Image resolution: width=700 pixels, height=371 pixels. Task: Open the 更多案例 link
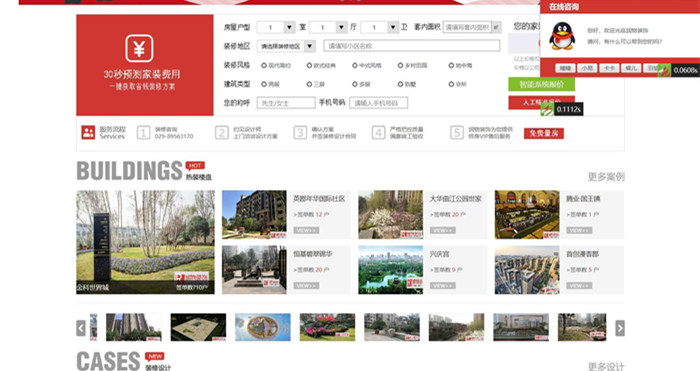(606, 177)
